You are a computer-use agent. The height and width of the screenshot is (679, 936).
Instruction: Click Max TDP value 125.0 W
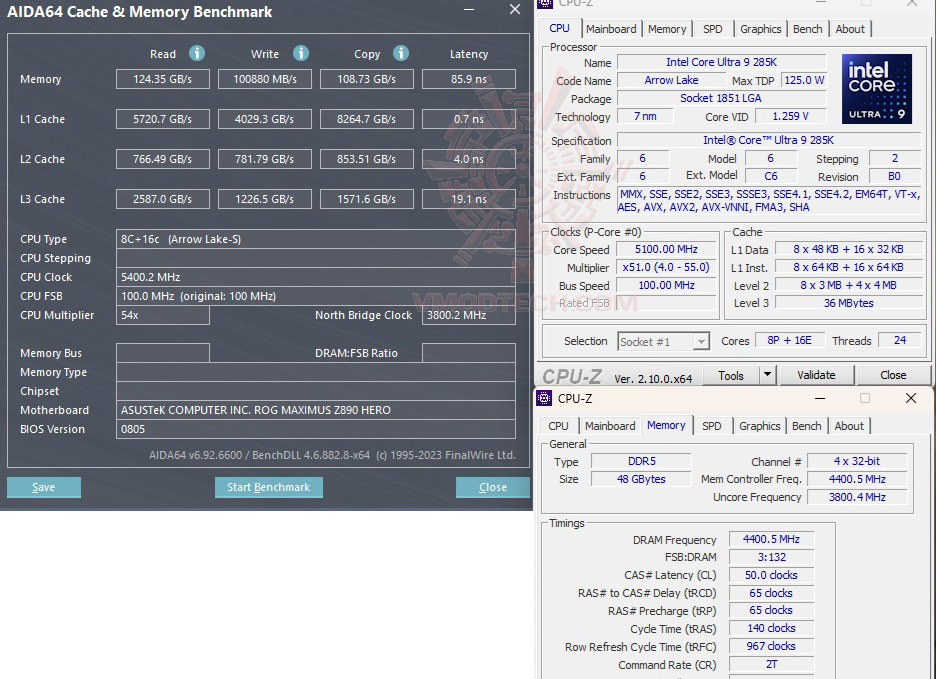[x=804, y=80]
